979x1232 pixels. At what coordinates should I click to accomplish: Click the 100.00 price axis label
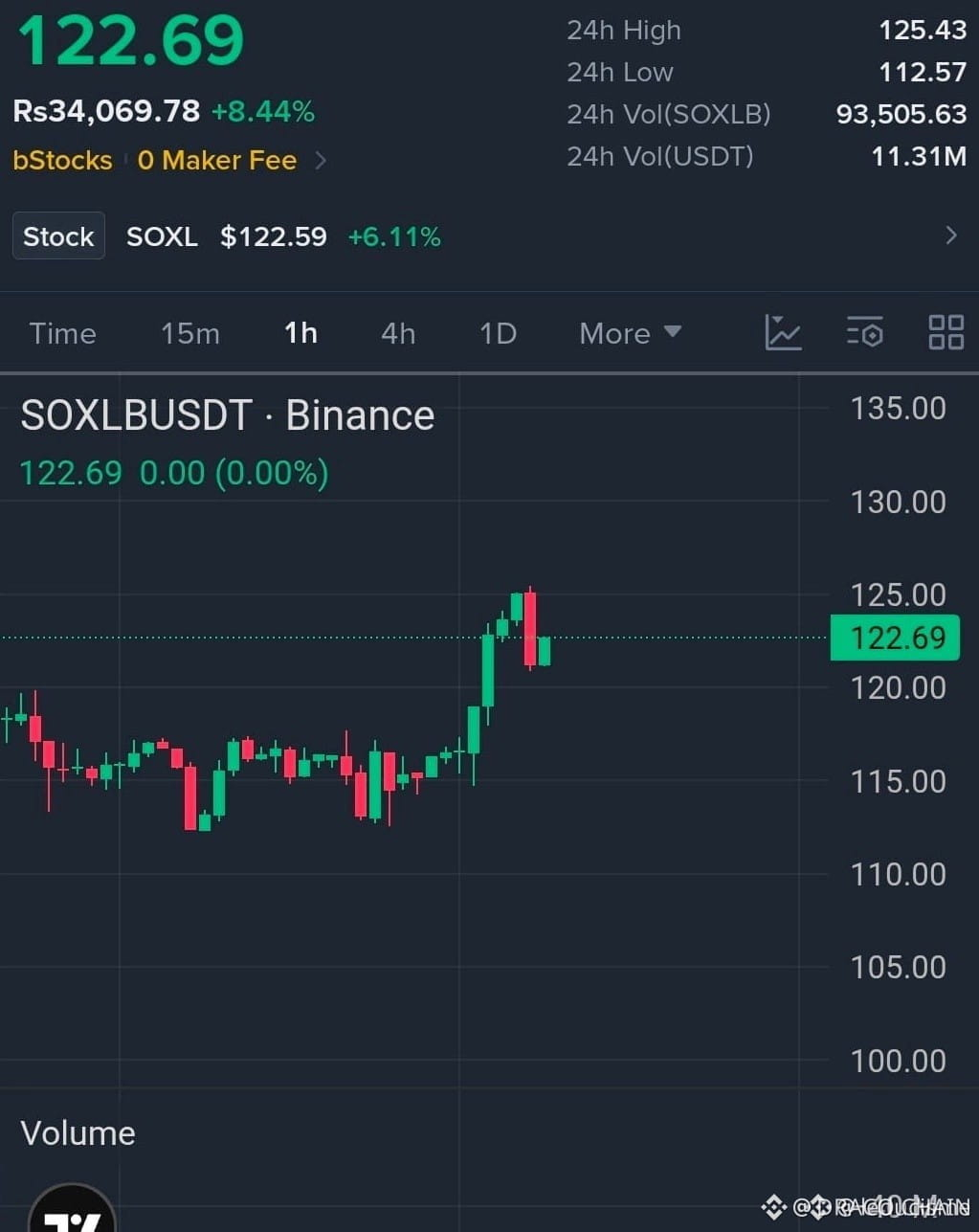pos(898,1061)
